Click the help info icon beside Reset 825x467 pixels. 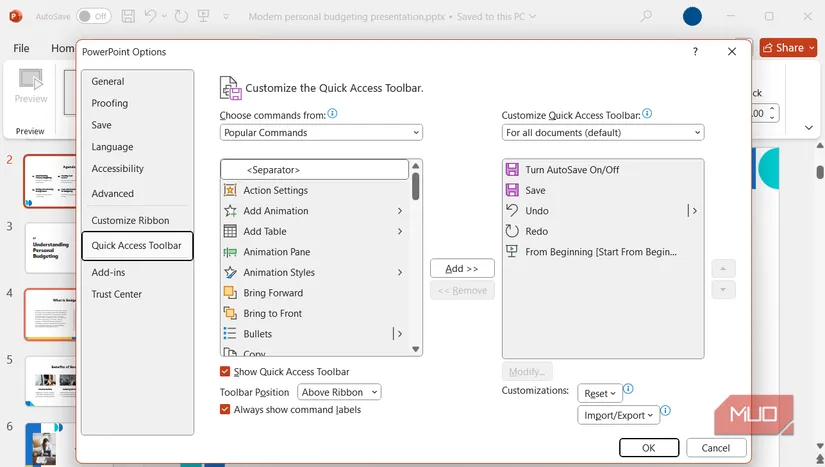tap(628, 389)
